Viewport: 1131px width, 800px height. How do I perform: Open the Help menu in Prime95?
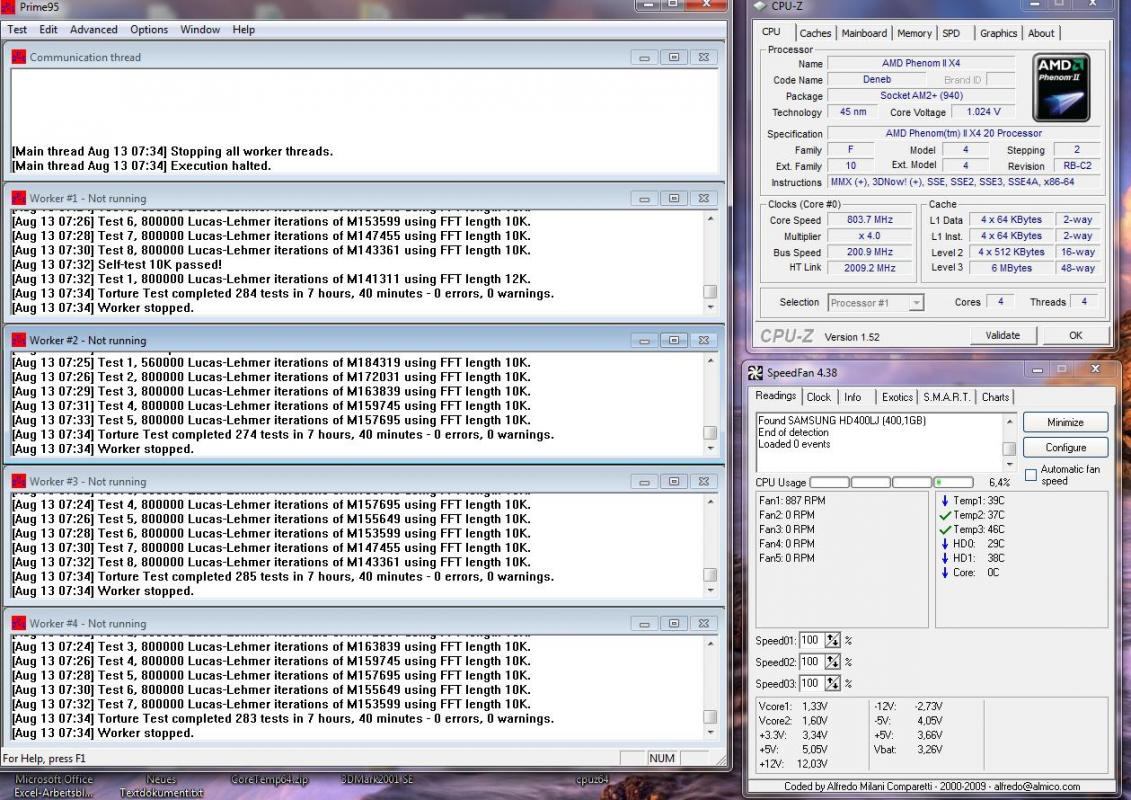click(243, 30)
